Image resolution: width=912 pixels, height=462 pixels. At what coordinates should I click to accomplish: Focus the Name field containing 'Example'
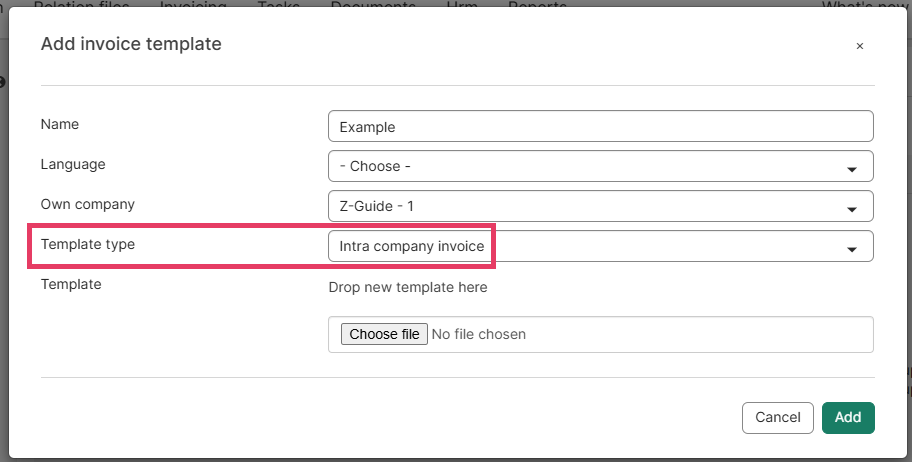[600, 126]
